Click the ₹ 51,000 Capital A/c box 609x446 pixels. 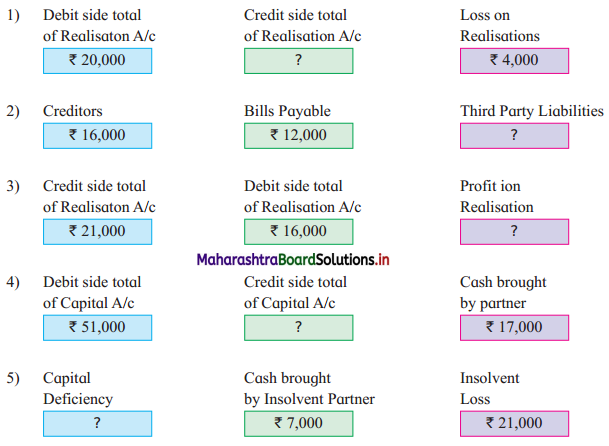click(x=97, y=328)
